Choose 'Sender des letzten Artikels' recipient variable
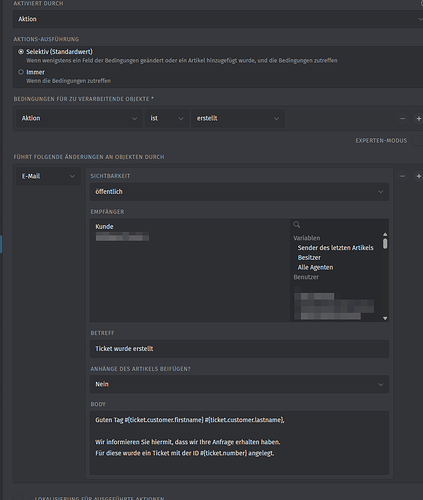 point(335,248)
